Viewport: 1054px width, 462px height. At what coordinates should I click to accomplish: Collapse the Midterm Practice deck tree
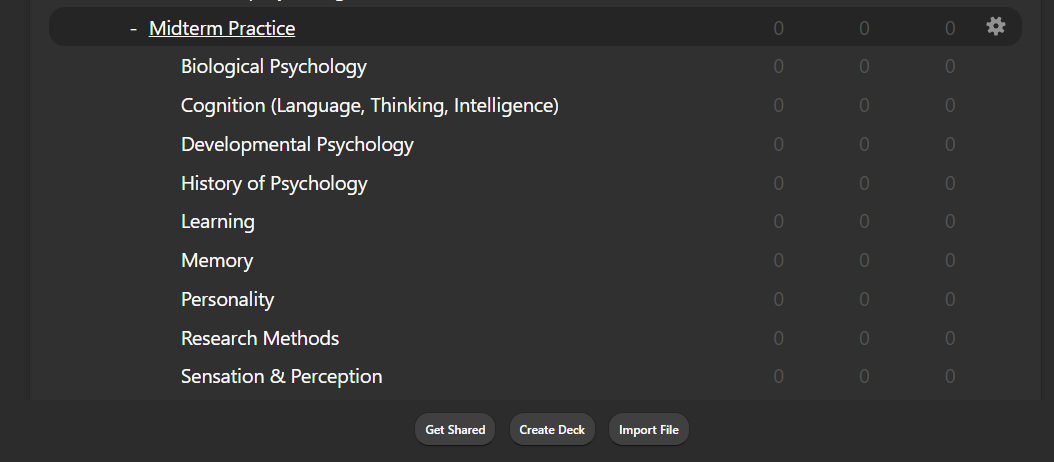pyautogui.click(x=134, y=28)
